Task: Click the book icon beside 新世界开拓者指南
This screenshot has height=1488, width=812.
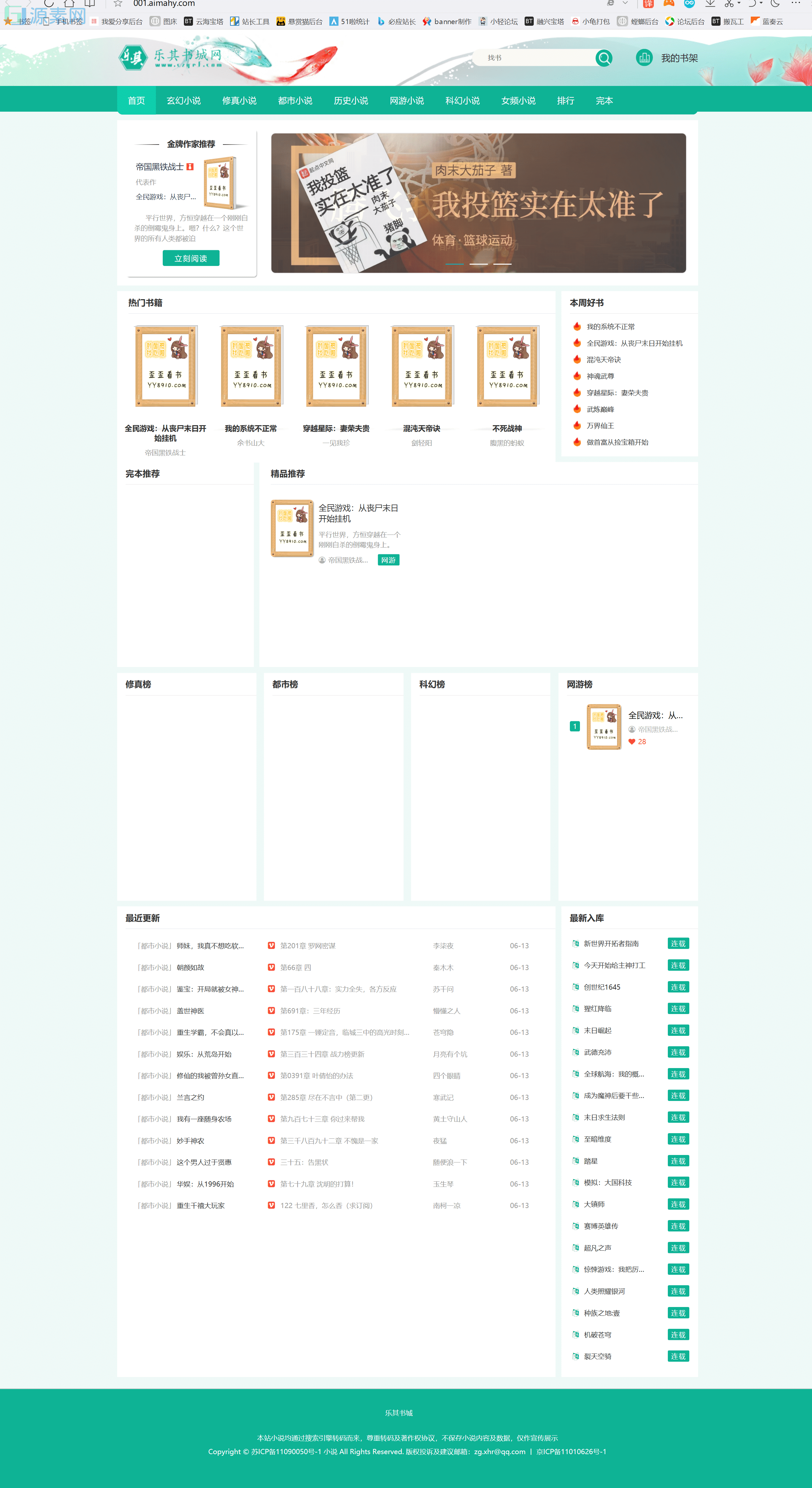Action: [575, 943]
